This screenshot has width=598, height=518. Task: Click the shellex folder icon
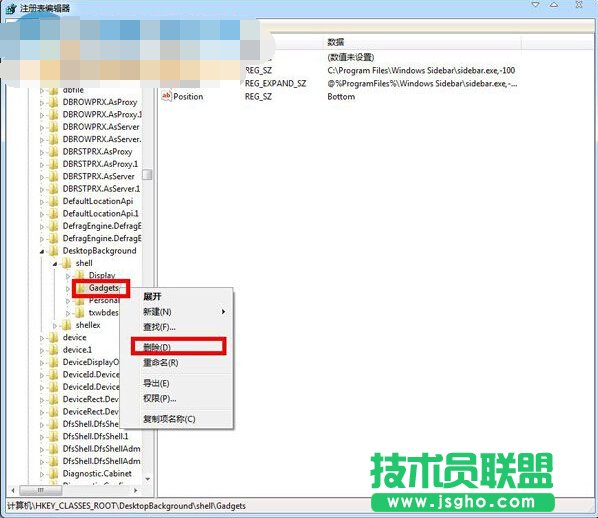click(x=67, y=325)
